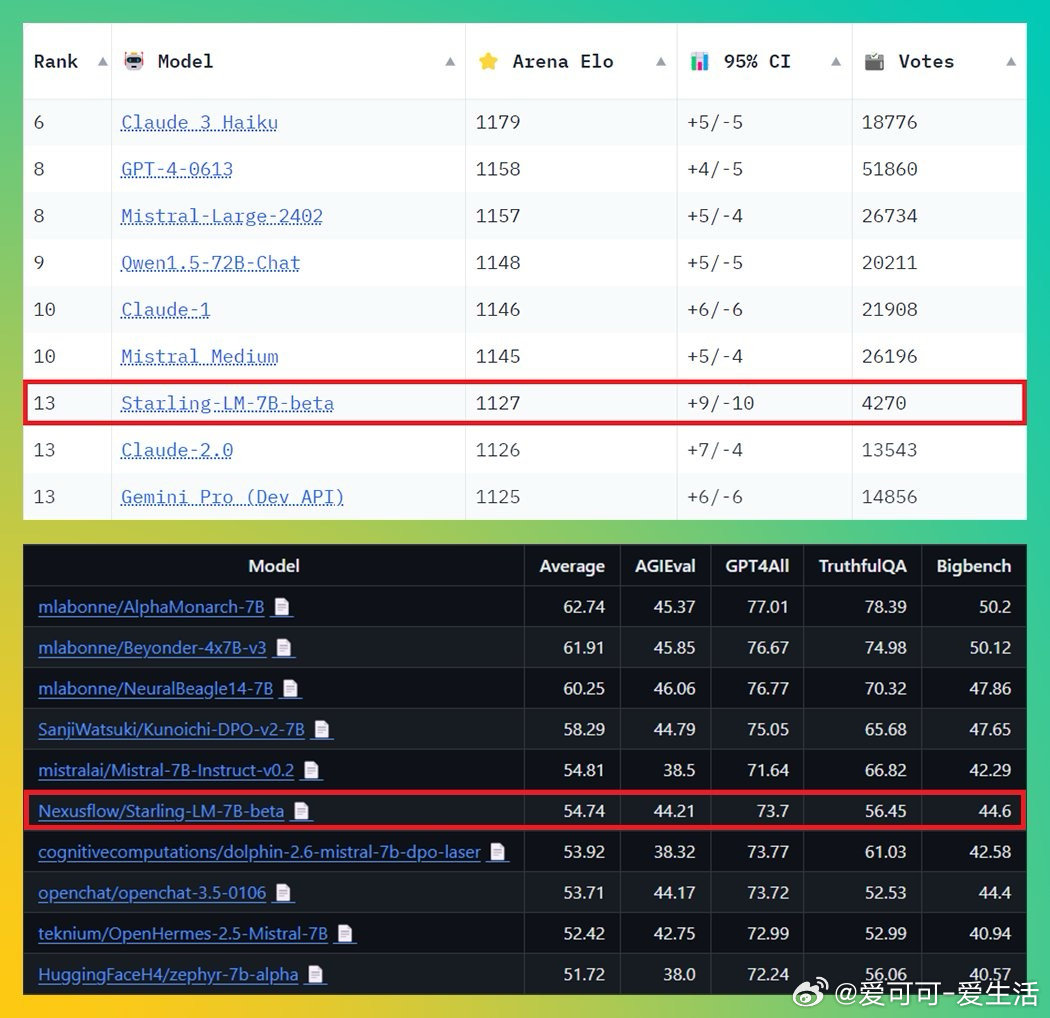The height and width of the screenshot is (1018, 1050).
Task: Click the GPT4All column header
Action: [757, 566]
